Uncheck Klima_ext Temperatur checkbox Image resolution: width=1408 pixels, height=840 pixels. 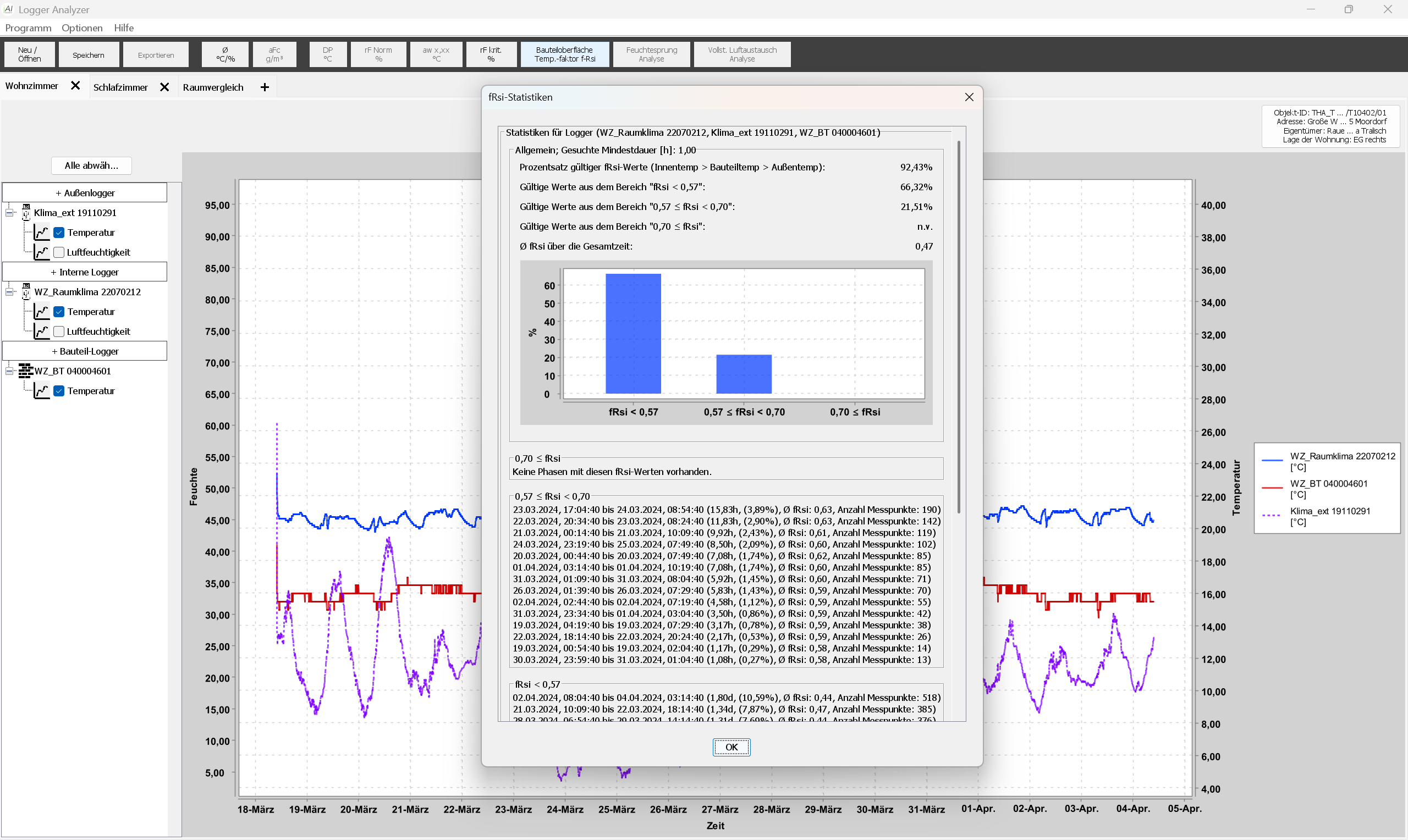point(59,233)
